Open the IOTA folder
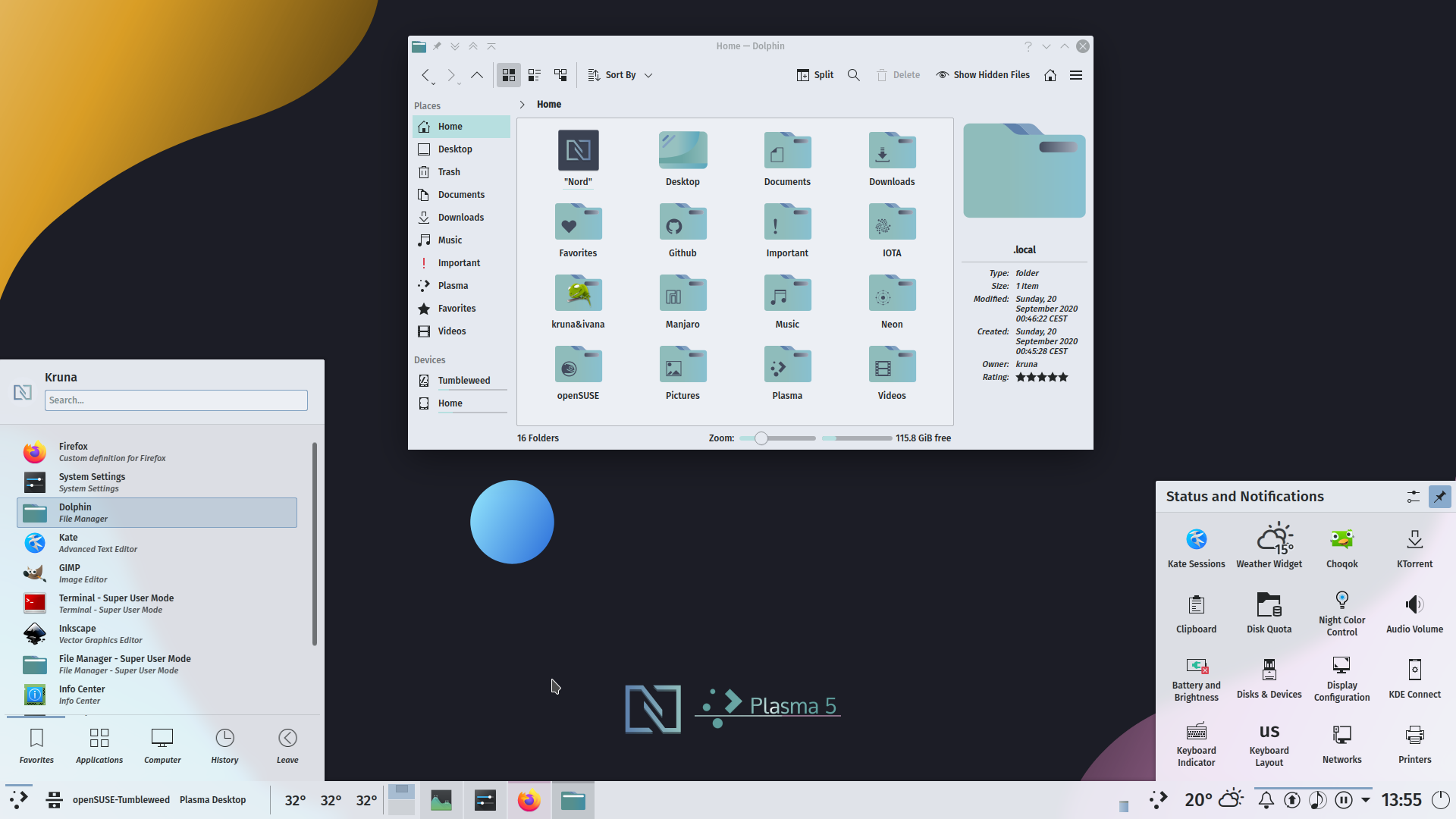This screenshot has width=1456, height=819. 892,231
